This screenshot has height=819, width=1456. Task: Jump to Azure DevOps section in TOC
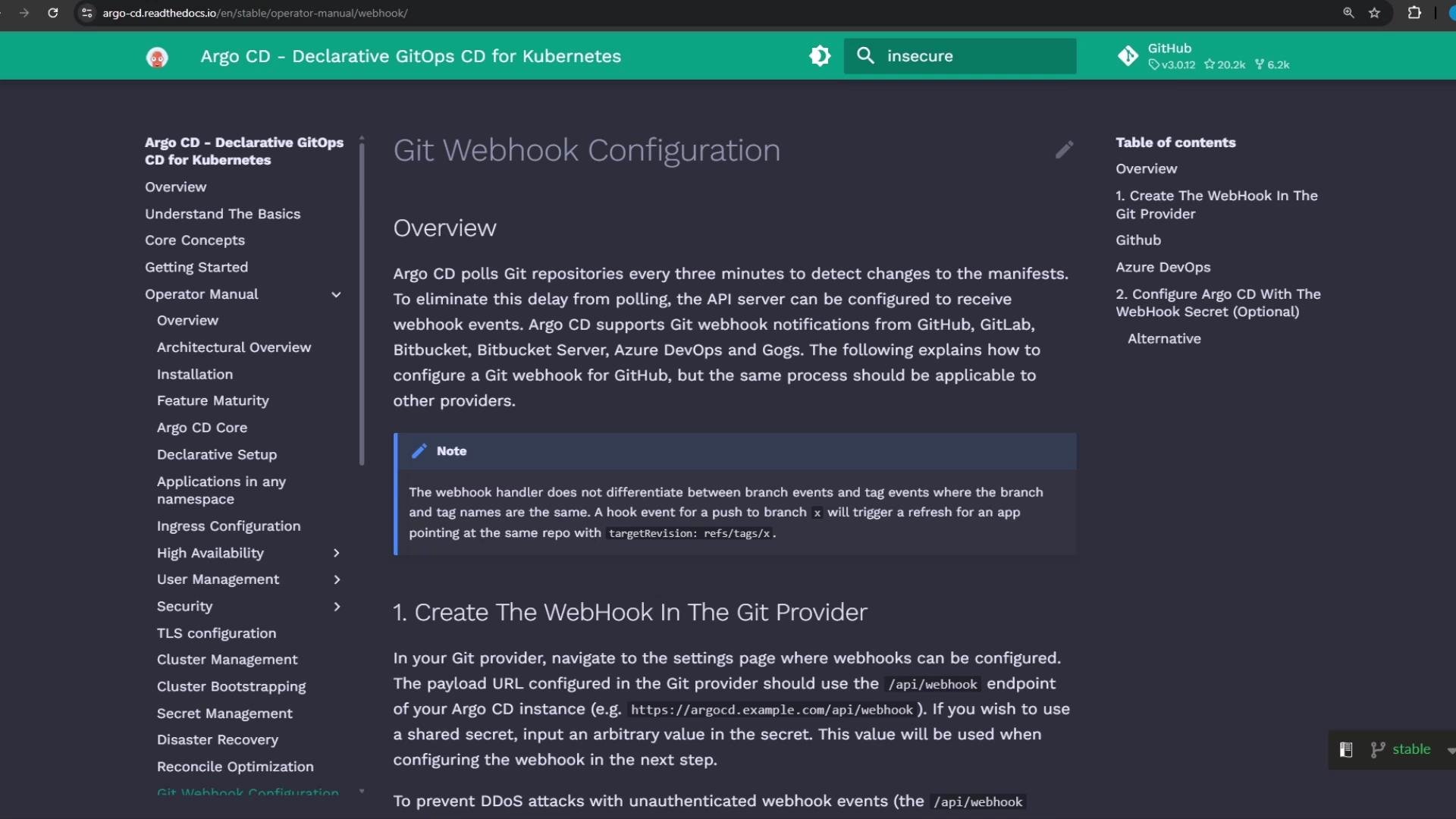[1163, 267]
